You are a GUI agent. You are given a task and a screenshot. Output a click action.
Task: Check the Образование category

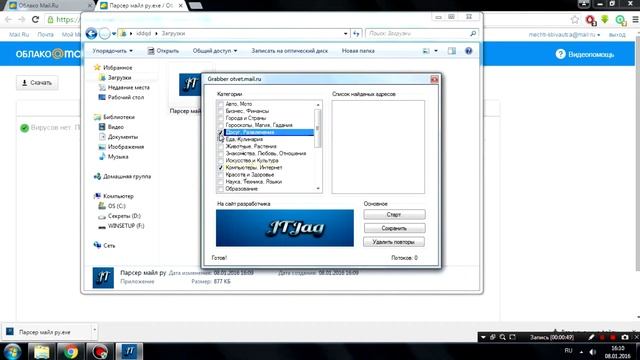pos(220,189)
